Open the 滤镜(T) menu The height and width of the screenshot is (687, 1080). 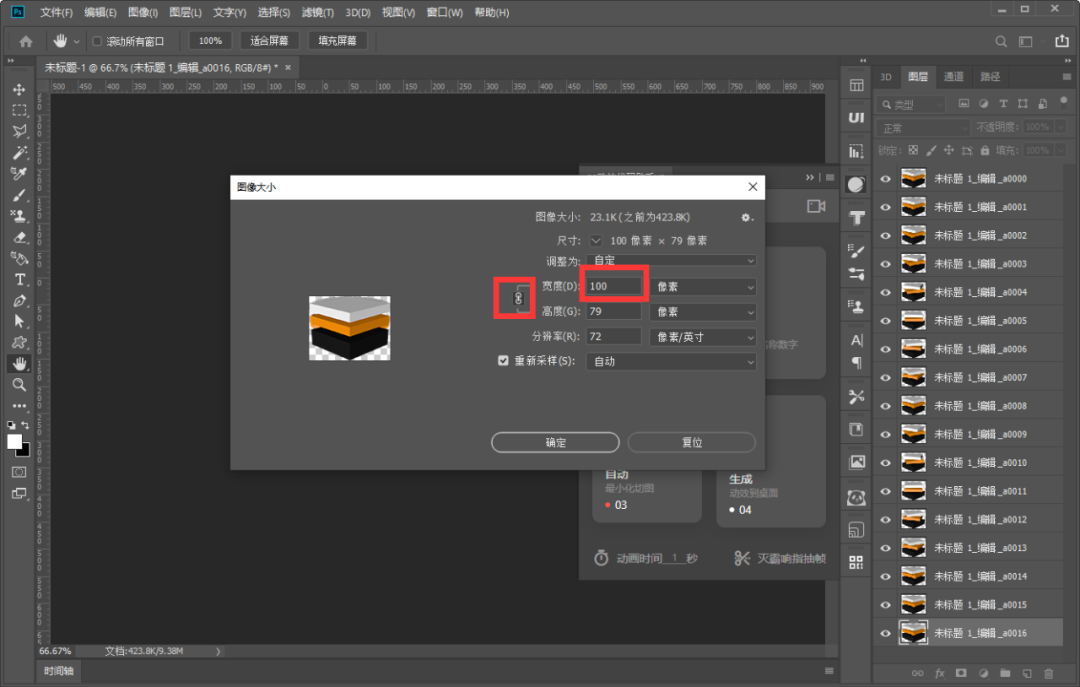(x=318, y=13)
